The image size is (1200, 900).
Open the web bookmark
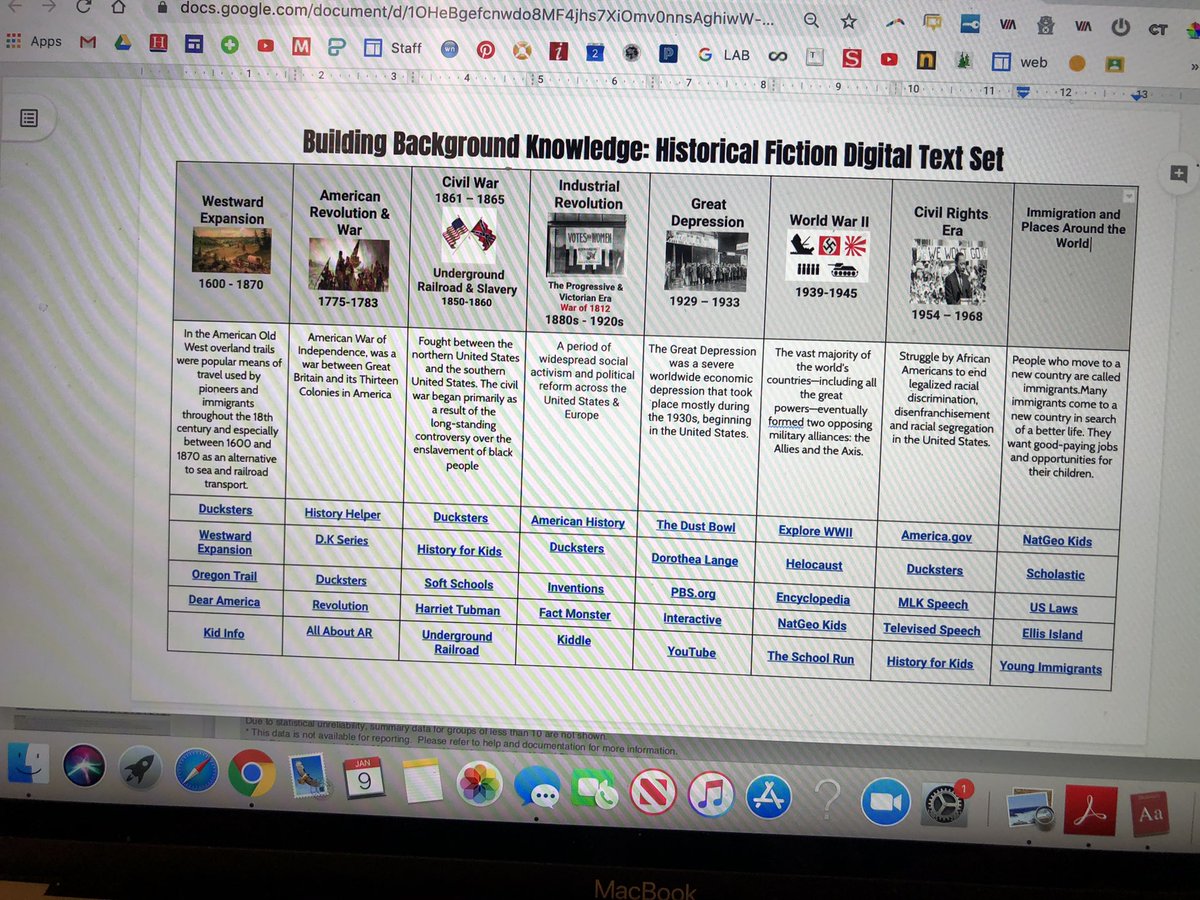[1020, 62]
